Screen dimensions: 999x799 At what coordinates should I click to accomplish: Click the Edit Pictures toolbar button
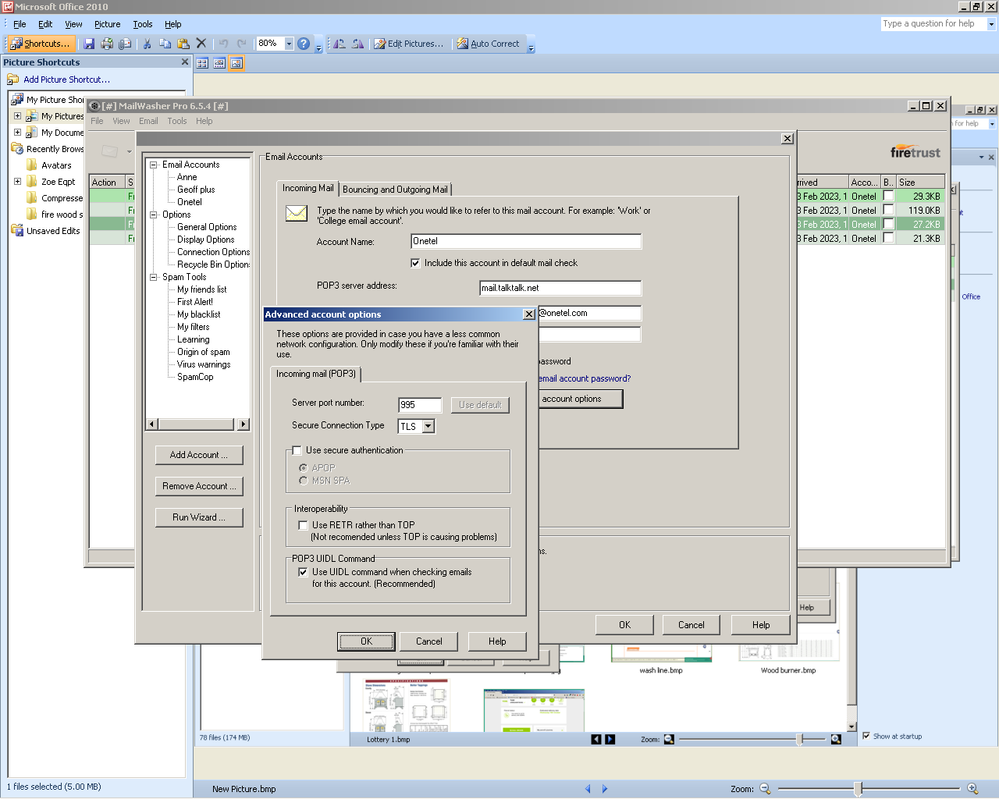click(x=408, y=43)
